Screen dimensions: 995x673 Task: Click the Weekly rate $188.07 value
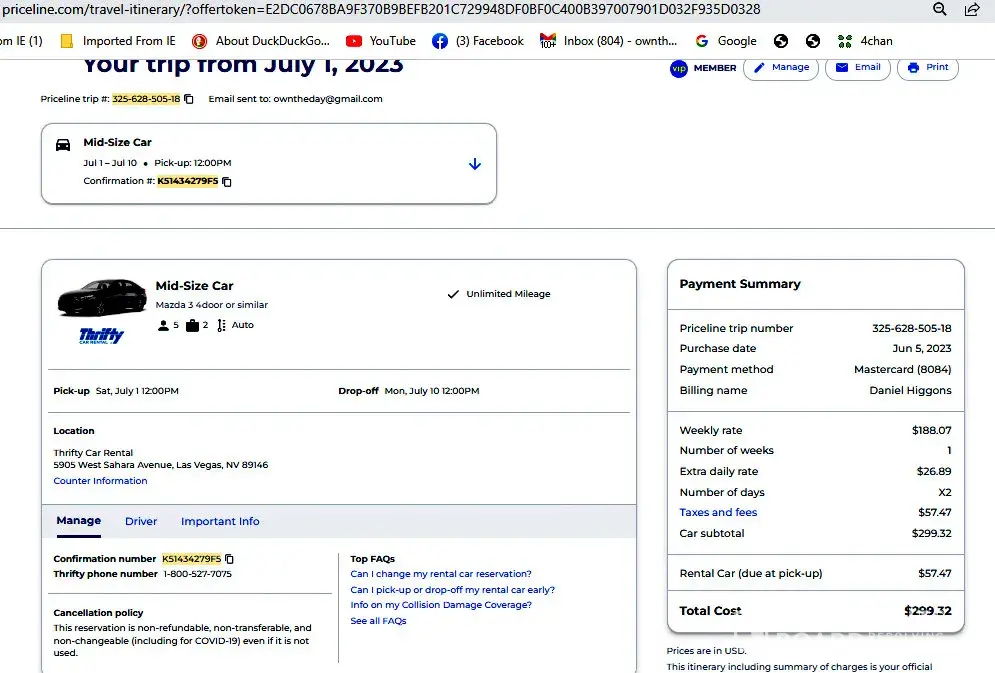point(932,430)
